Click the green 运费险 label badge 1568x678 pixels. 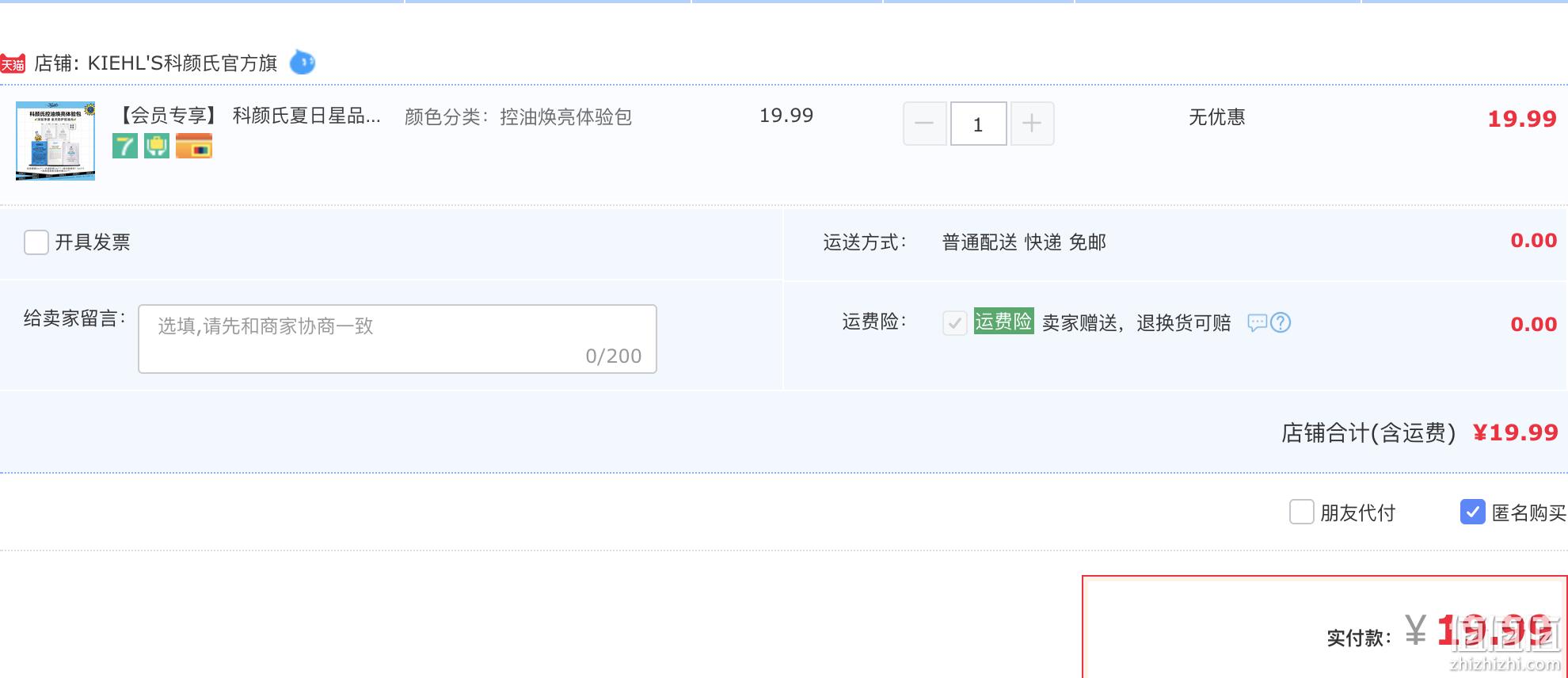(1004, 321)
